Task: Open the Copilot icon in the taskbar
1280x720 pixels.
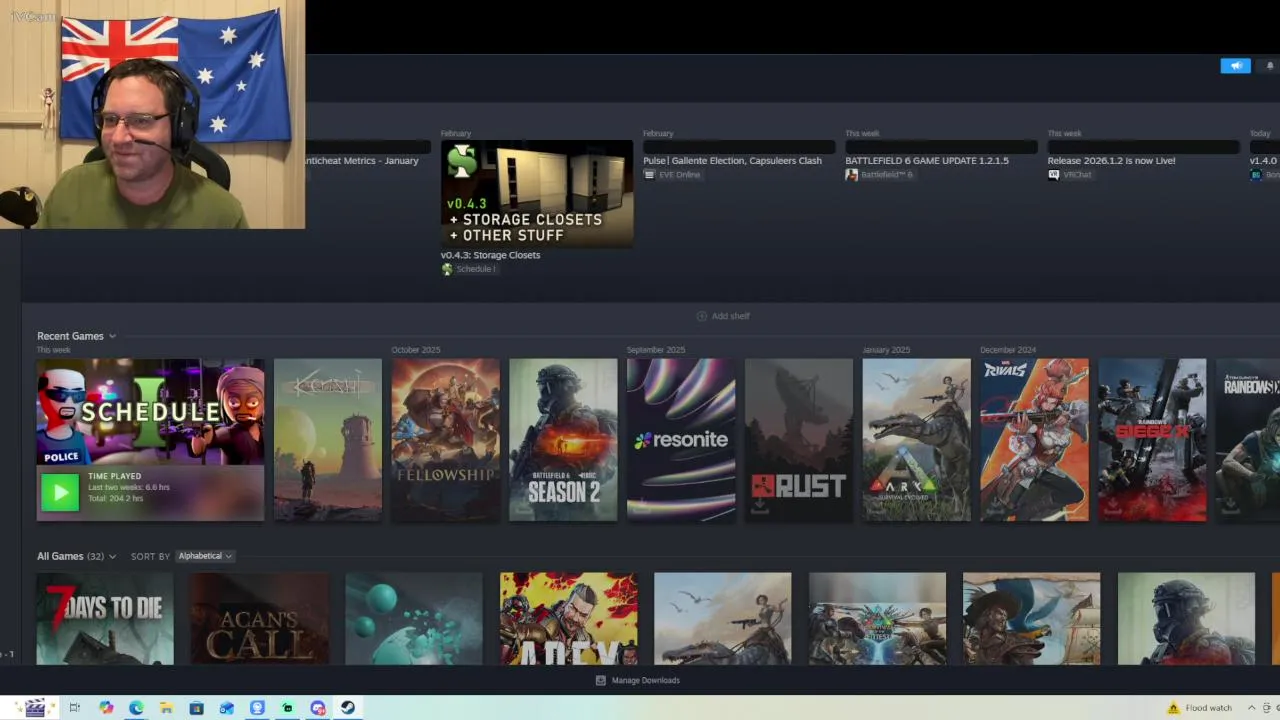Action: pyautogui.click(x=106, y=708)
